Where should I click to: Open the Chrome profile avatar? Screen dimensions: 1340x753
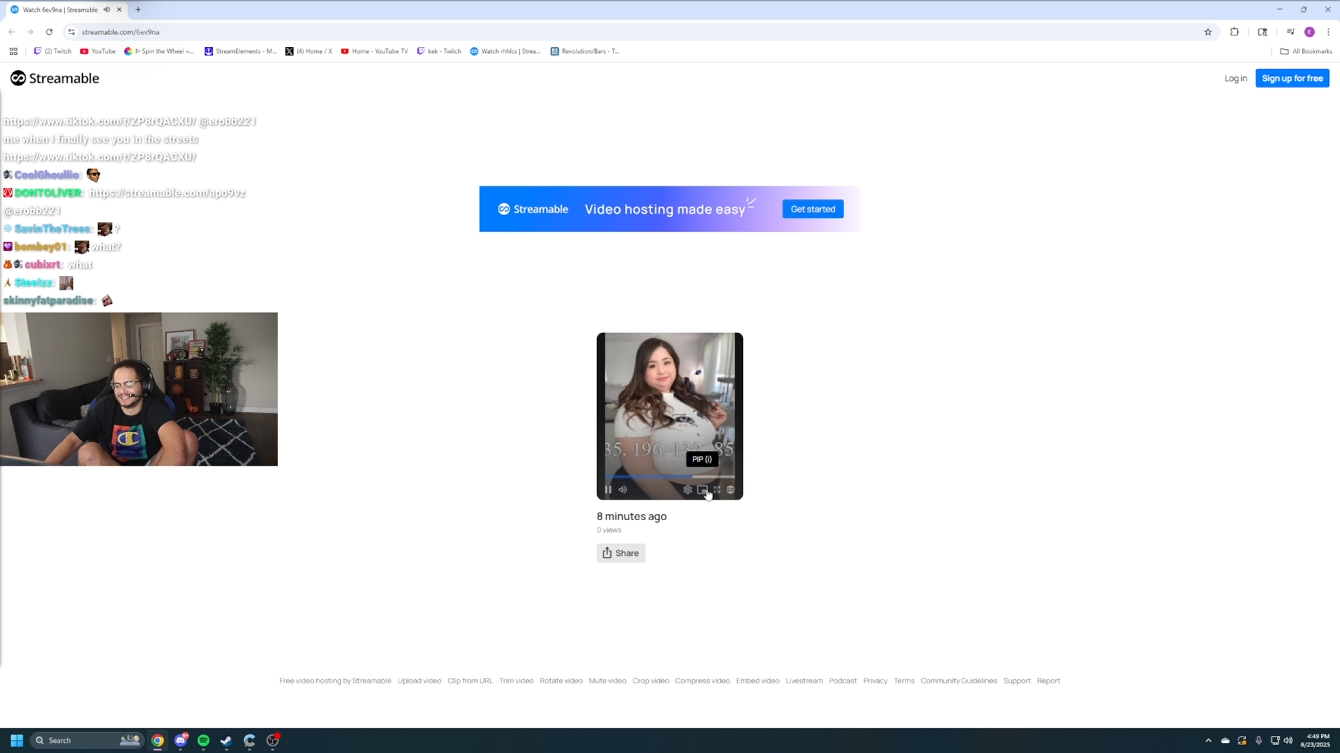(1309, 32)
